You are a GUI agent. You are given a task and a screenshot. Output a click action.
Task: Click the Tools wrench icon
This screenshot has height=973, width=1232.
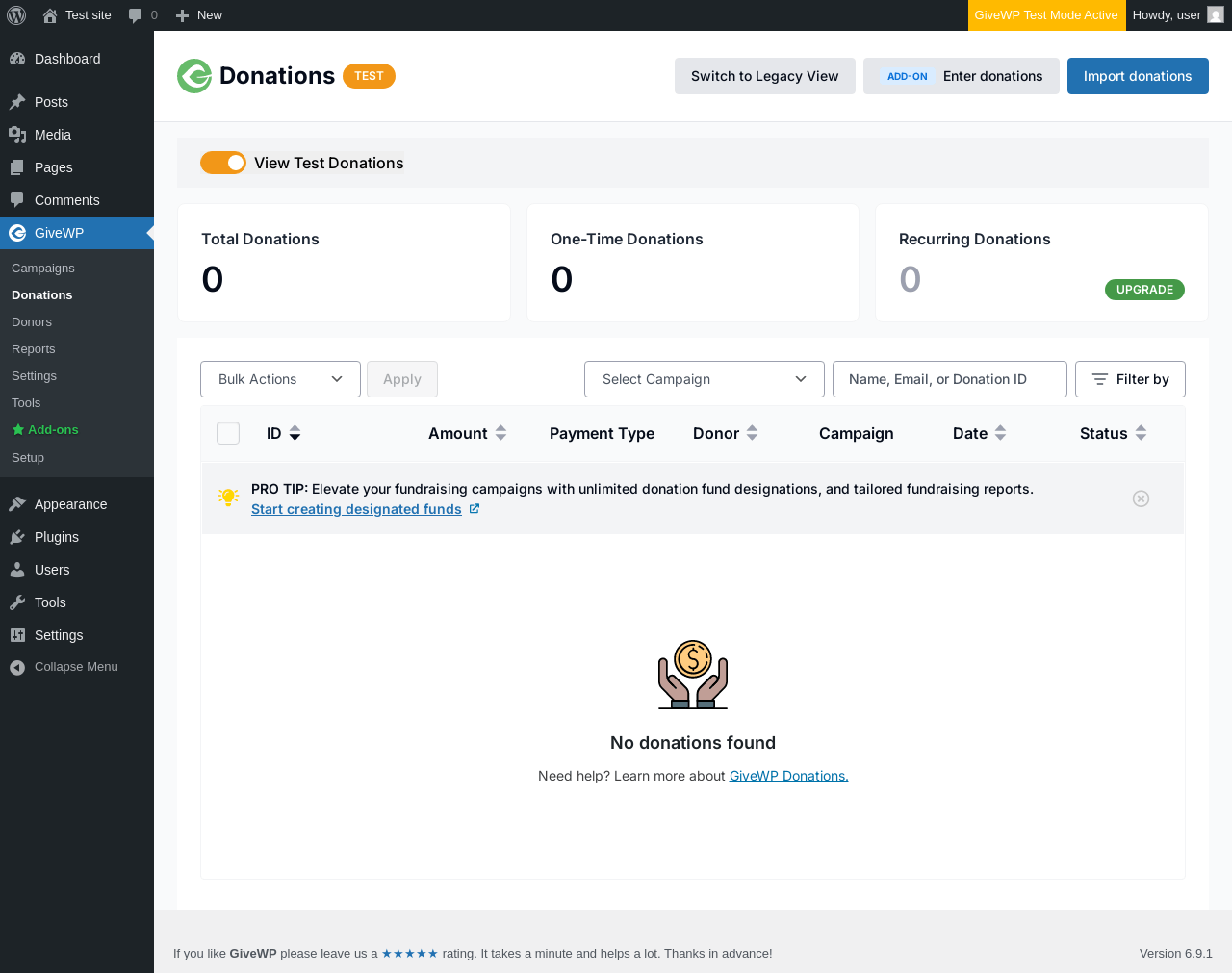17,602
